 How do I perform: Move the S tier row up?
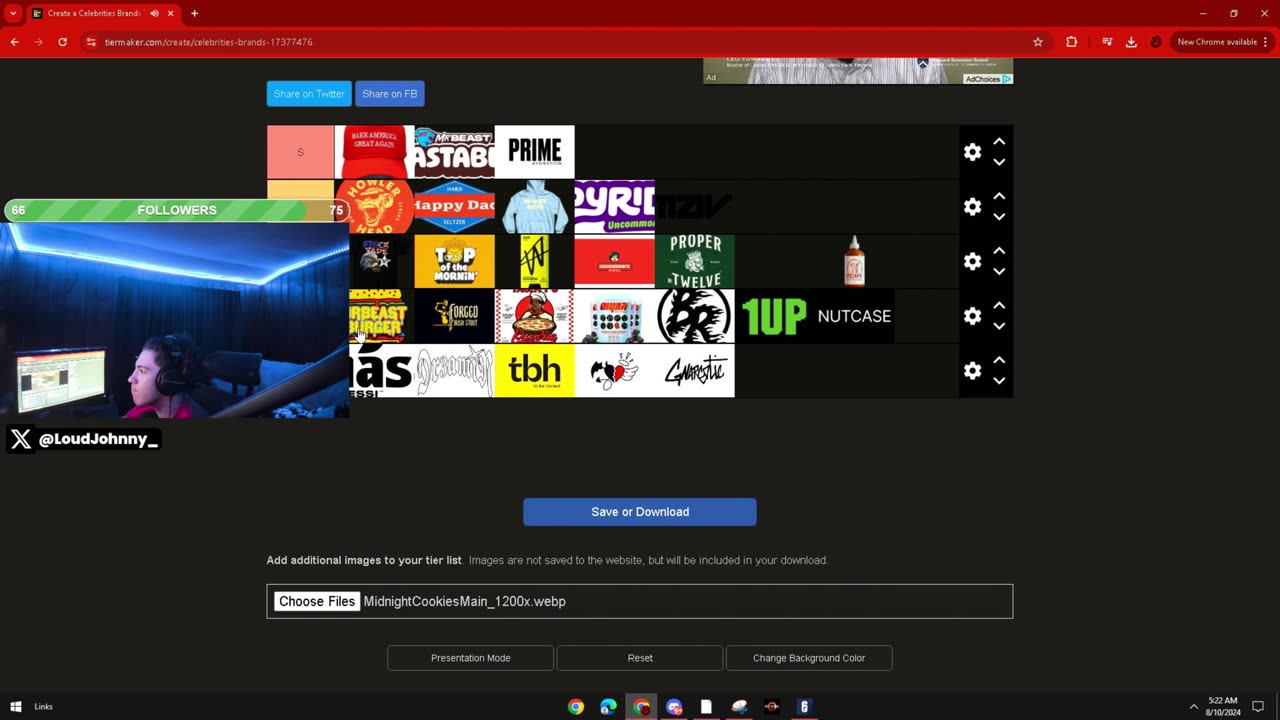999,142
